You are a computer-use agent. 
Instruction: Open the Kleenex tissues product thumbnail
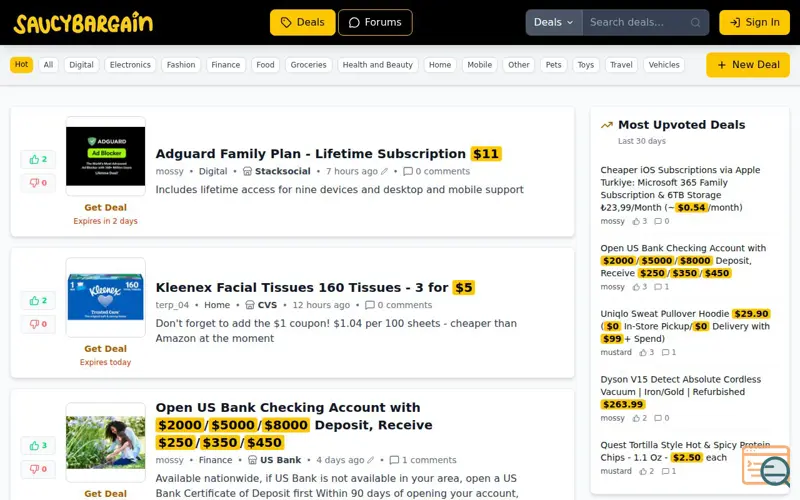(106, 297)
